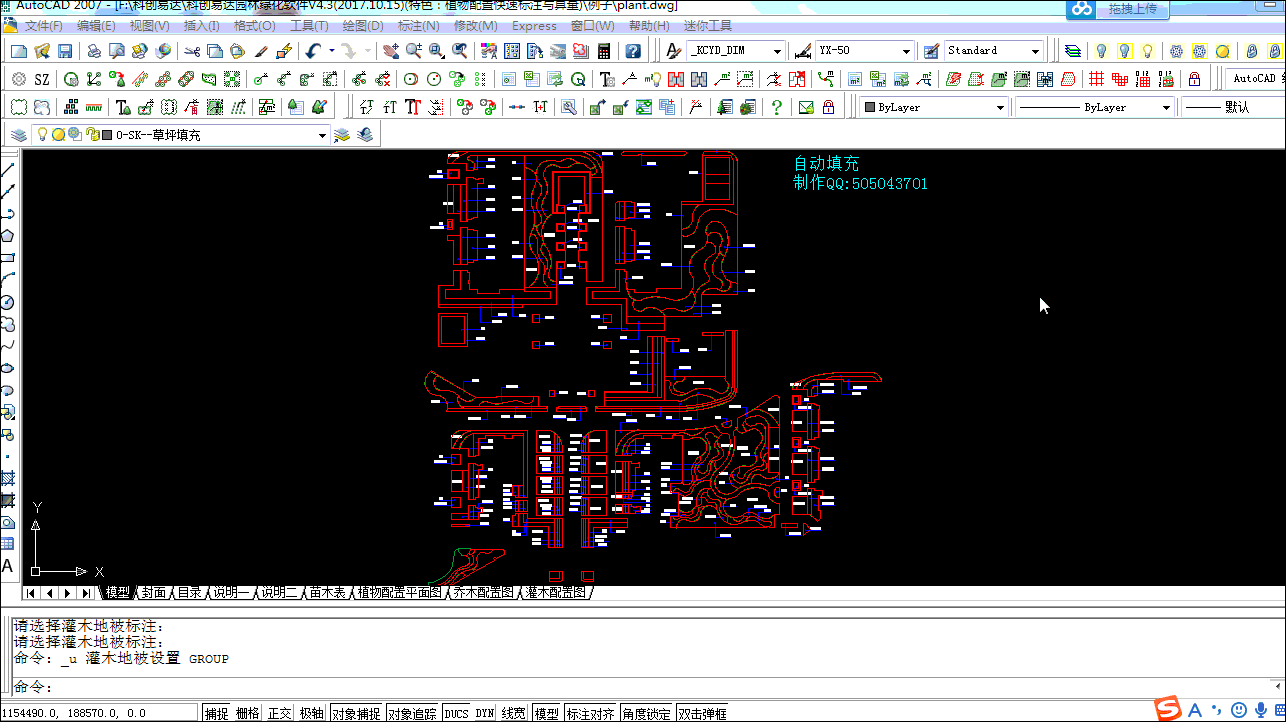The width and height of the screenshot is (1286, 722).
Task: Open the 编辑(E) menu
Action: pyautogui.click(x=96, y=26)
